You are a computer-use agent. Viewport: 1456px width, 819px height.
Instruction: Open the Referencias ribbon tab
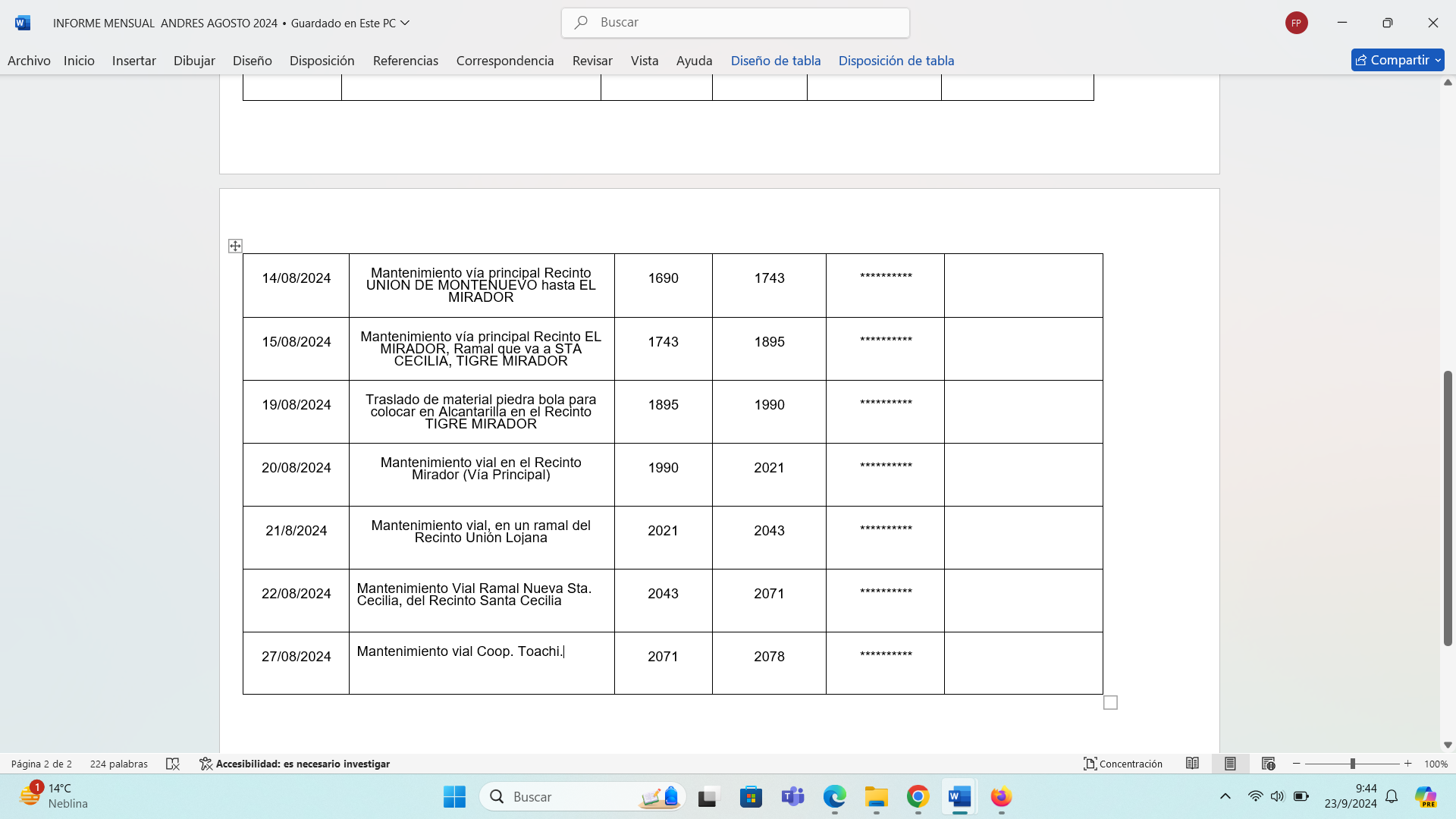click(x=405, y=61)
